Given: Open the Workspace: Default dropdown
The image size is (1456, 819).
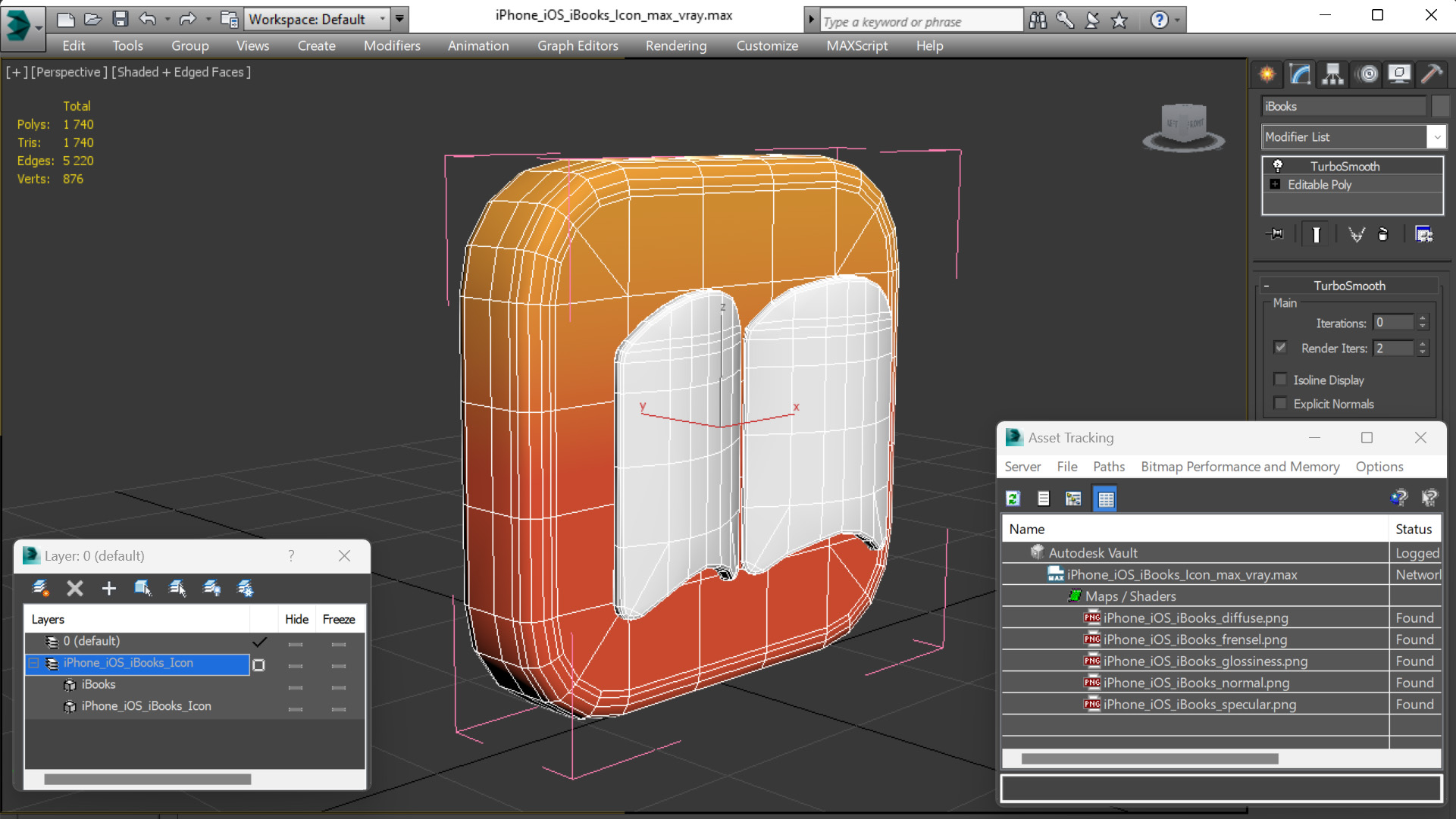Looking at the screenshot, I should pyautogui.click(x=317, y=19).
